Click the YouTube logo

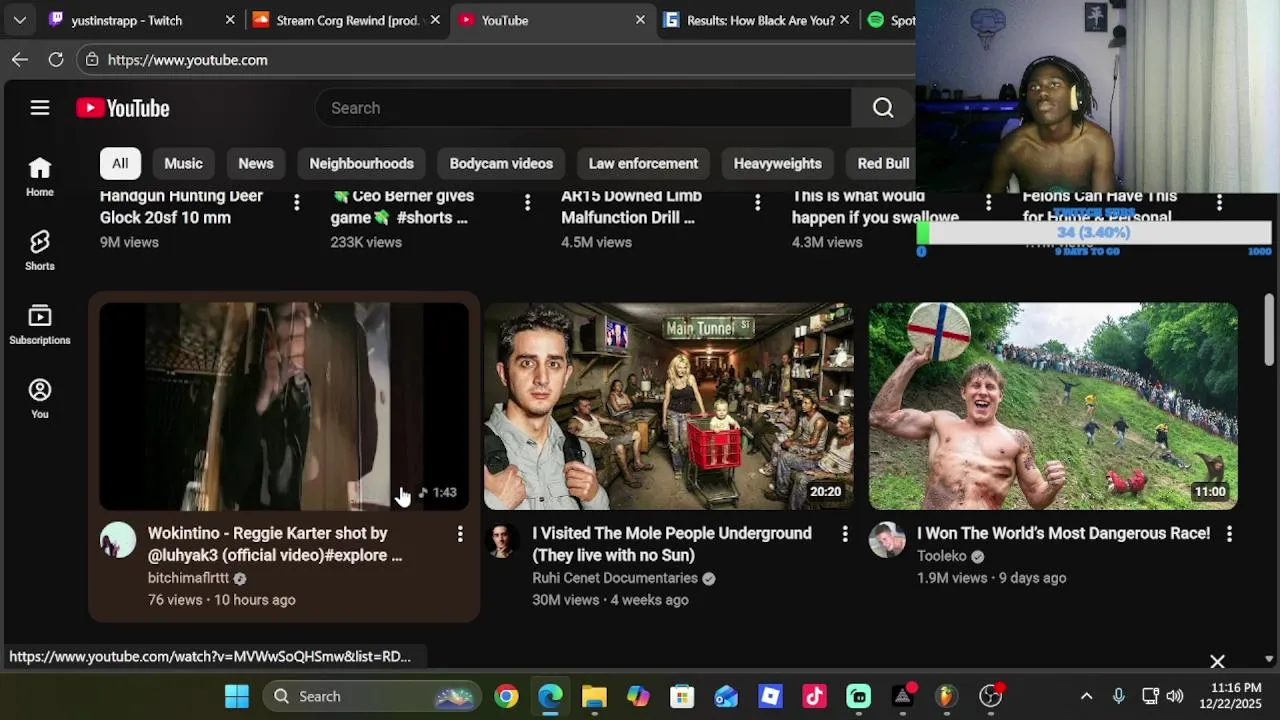[x=123, y=108]
